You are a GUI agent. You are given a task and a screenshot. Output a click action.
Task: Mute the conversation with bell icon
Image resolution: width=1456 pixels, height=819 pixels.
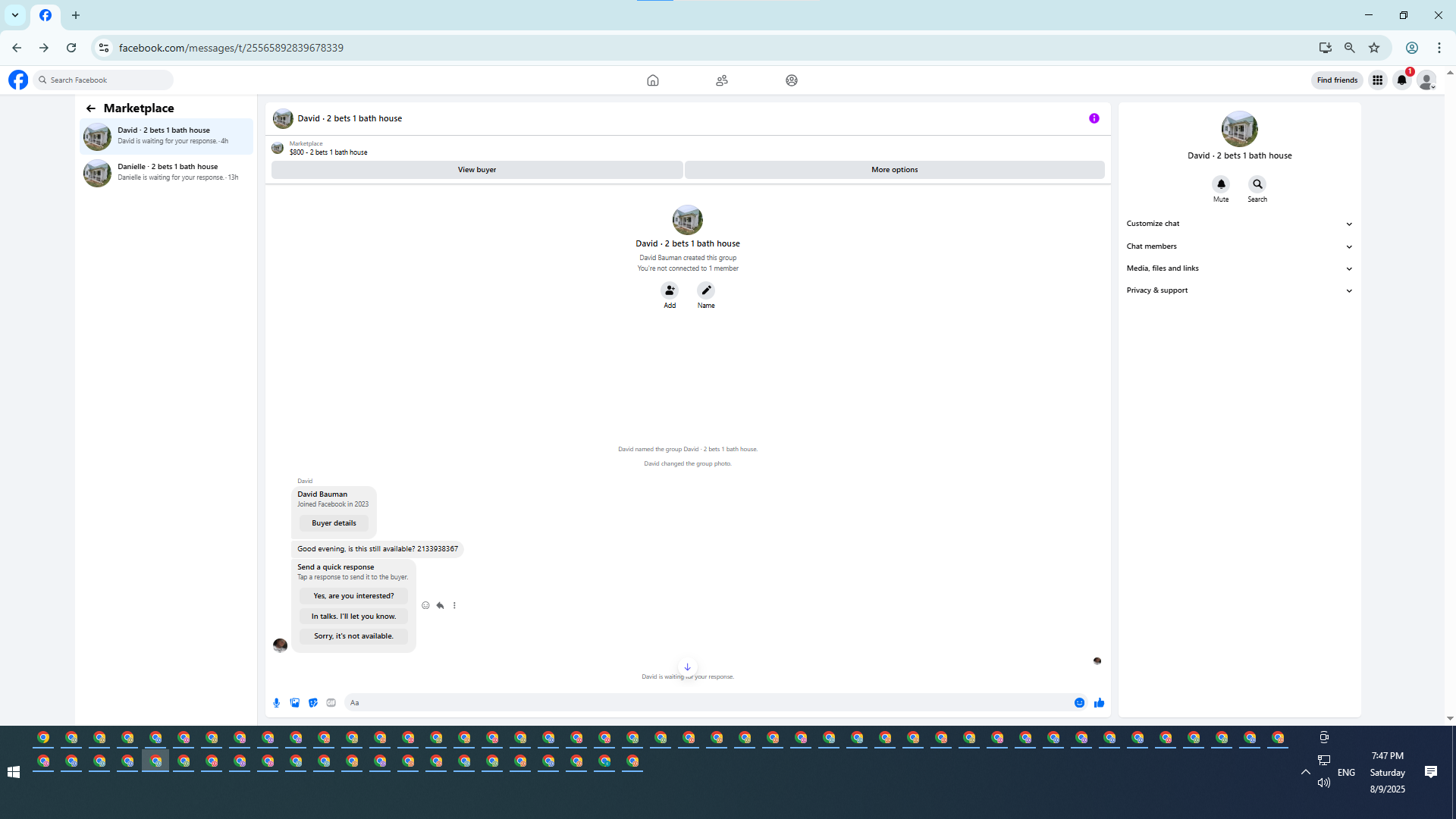1221,184
